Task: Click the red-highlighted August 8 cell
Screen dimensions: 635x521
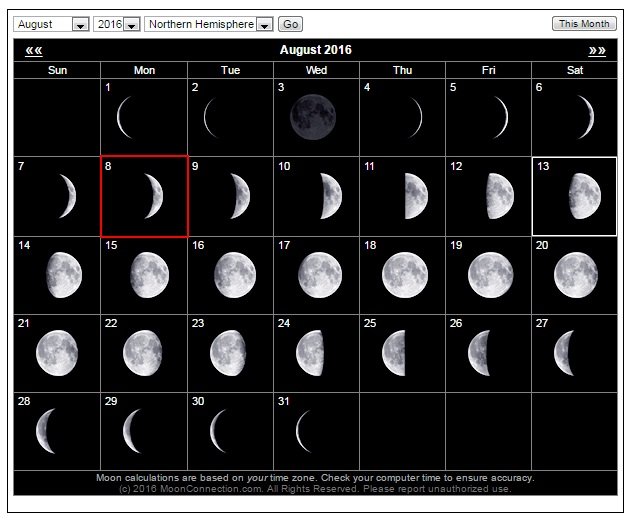Action: point(144,196)
